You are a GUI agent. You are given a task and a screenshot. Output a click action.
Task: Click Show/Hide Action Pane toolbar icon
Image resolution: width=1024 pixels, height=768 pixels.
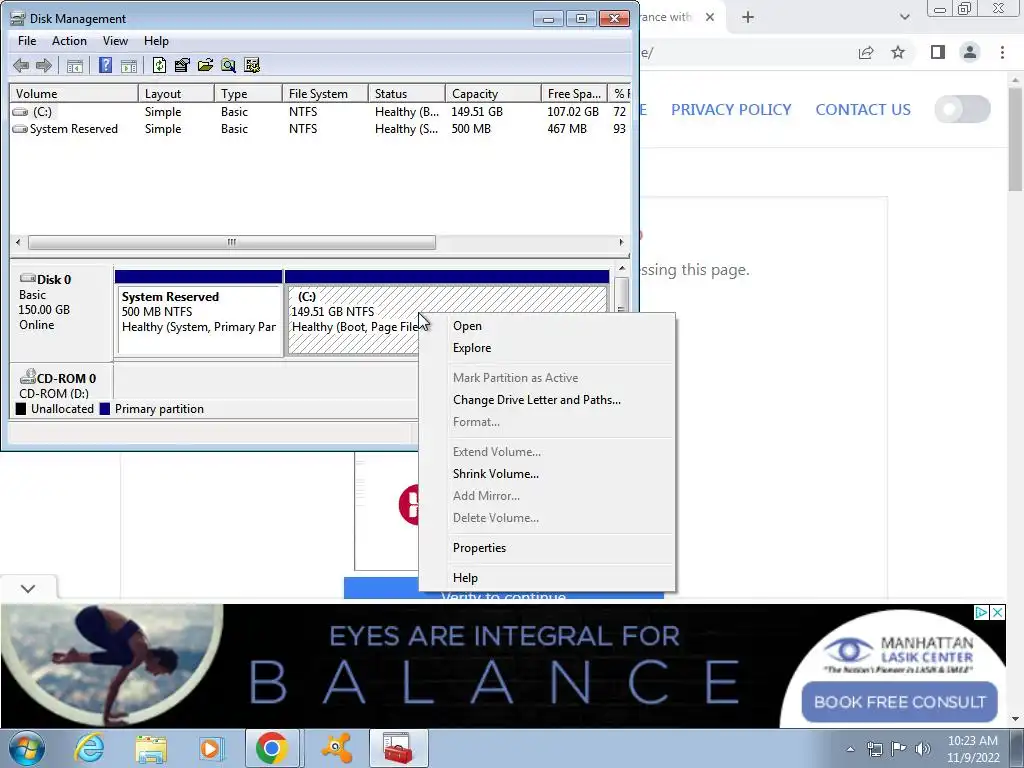pos(129,65)
